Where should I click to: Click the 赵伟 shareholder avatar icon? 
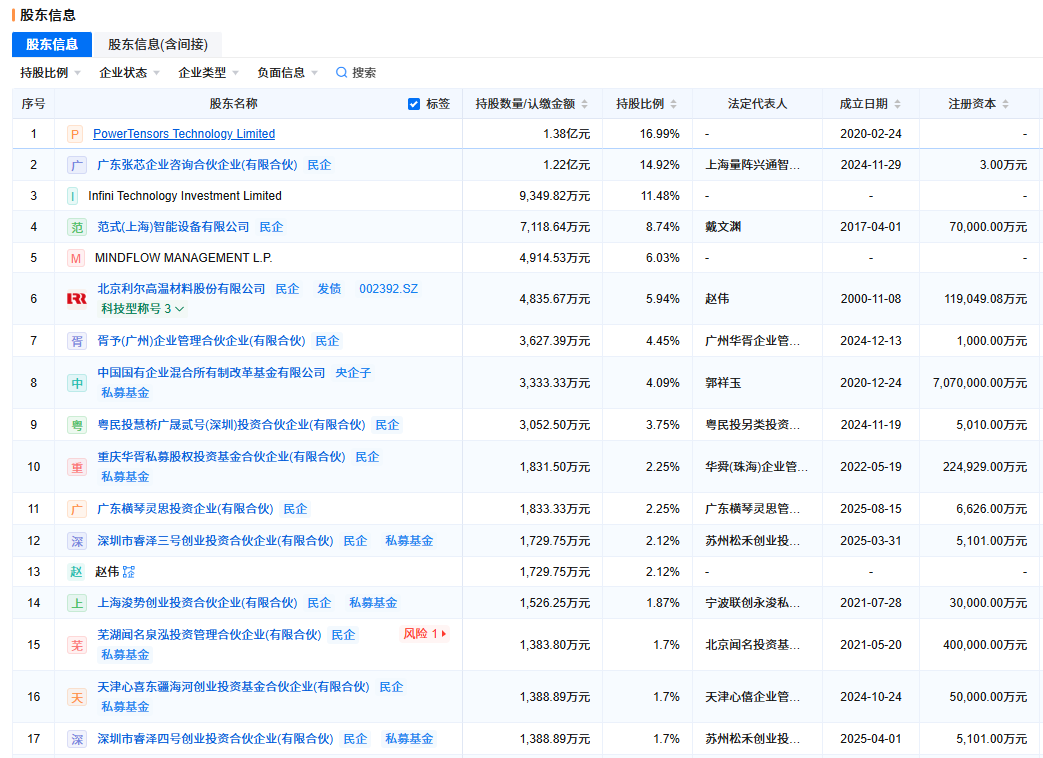click(x=76, y=572)
